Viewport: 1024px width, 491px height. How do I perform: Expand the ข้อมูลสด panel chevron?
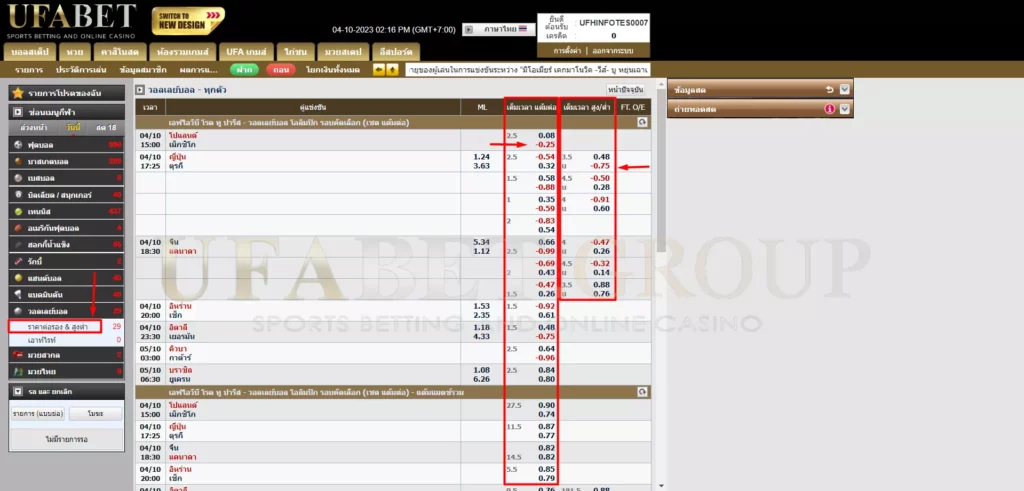click(844, 89)
